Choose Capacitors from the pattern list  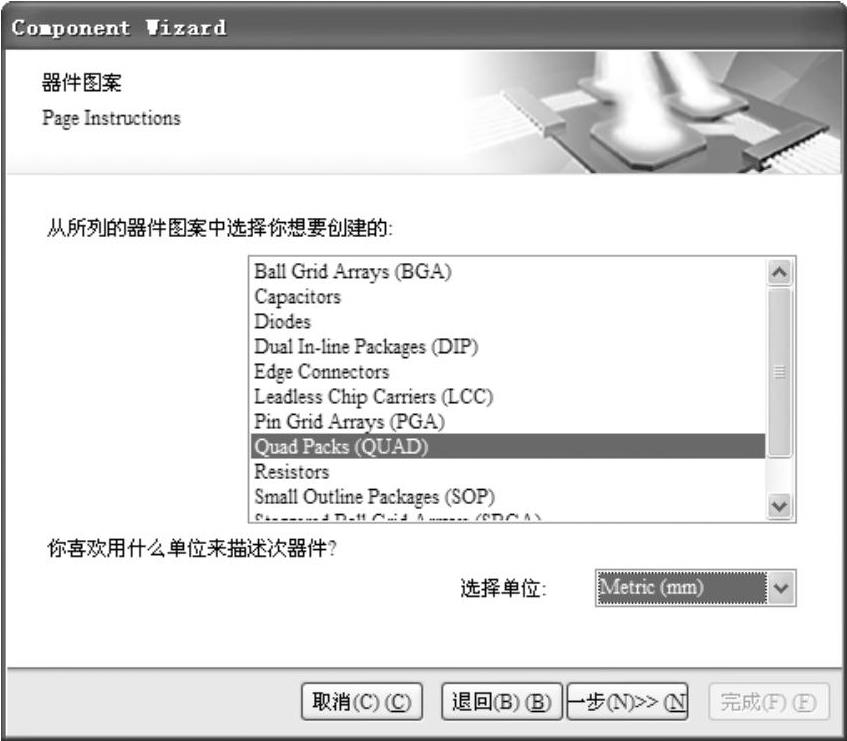[508, 297]
